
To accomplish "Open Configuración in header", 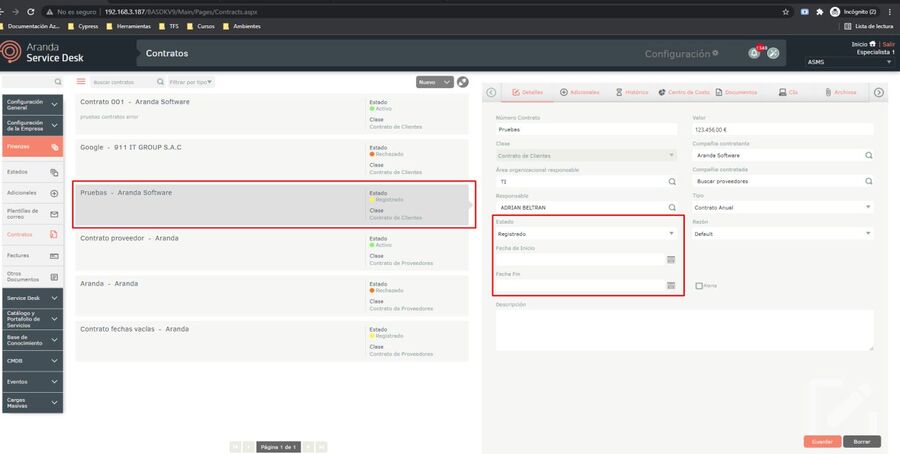I will [x=681, y=53].
